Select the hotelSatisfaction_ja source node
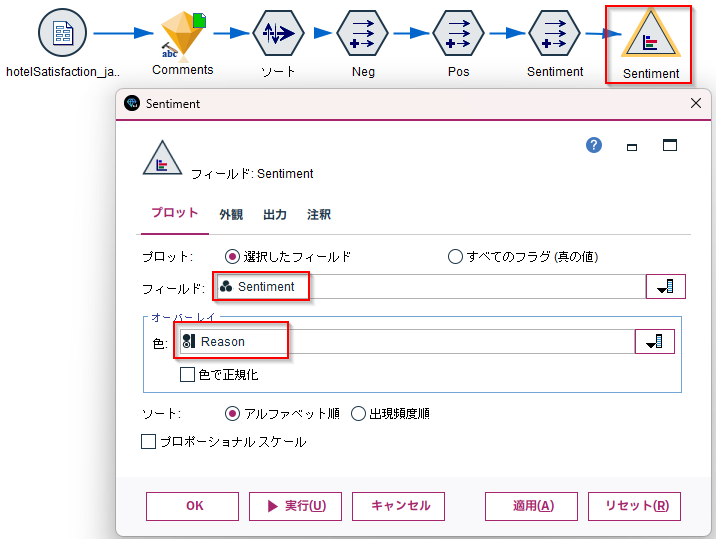This screenshot has width=716, height=539. point(62,33)
